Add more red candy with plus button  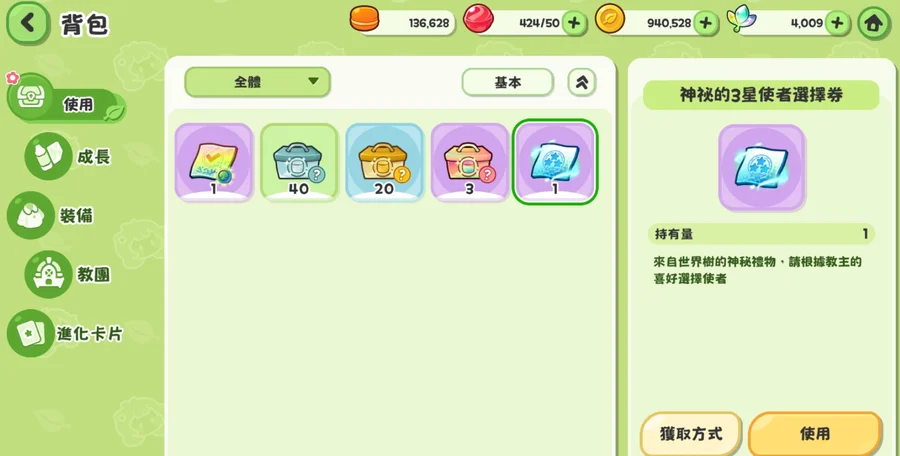coord(573,24)
